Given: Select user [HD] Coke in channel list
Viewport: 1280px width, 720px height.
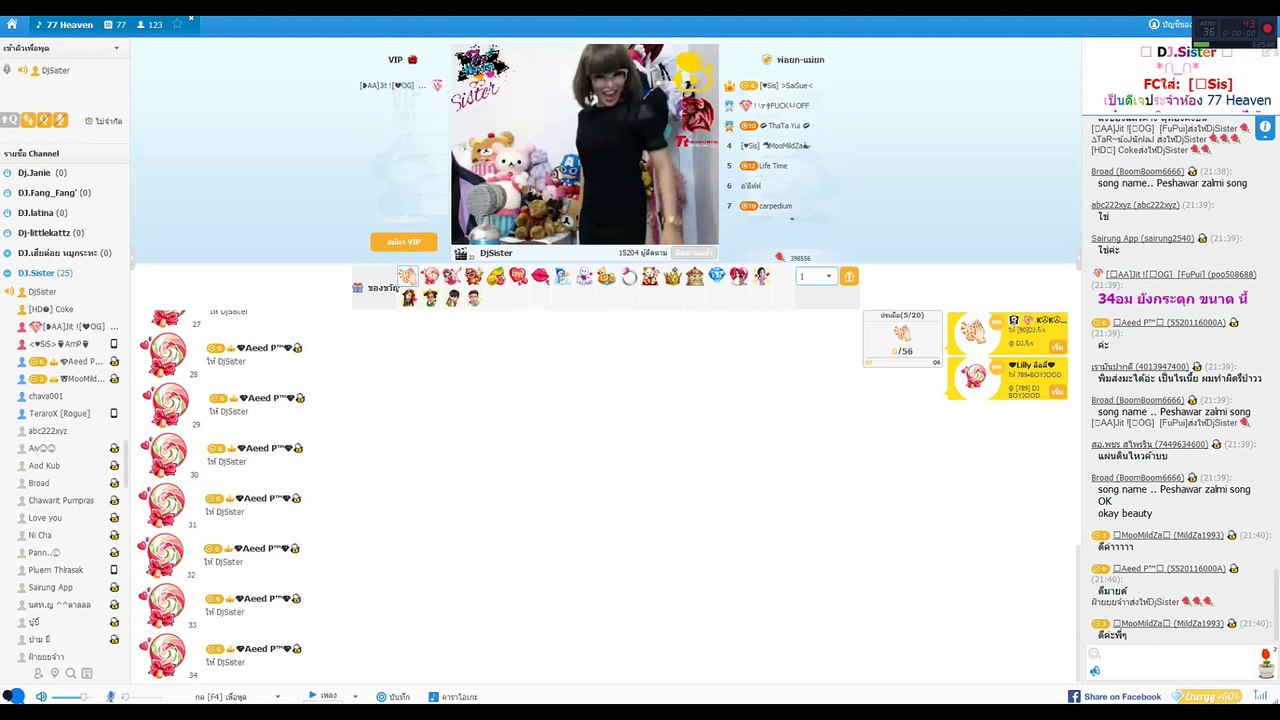Looking at the screenshot, I should pos(51,309).
